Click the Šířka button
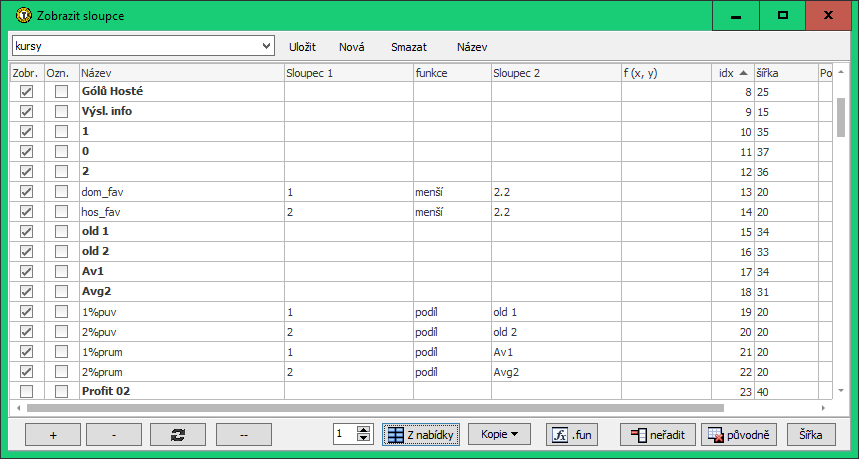The height and width of the screenshot is (459, 859). click(x=811, y=434)
